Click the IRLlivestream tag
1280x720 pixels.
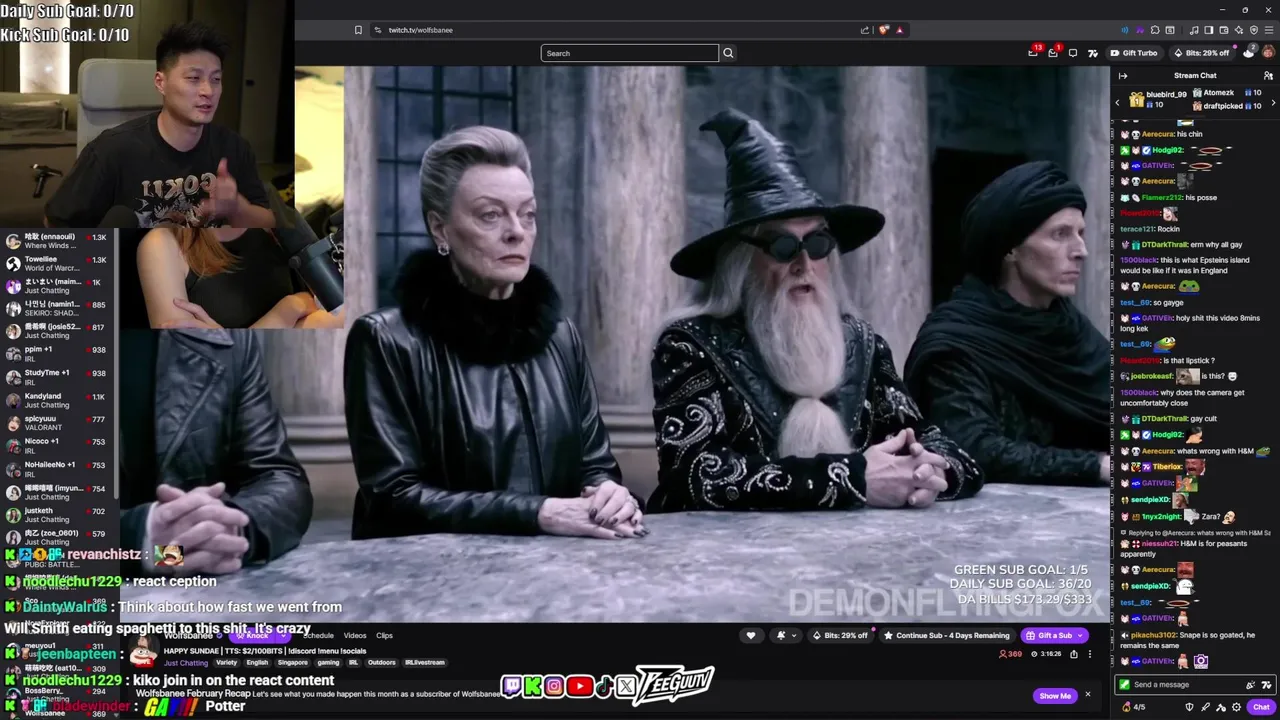click(x=424, y=663)
